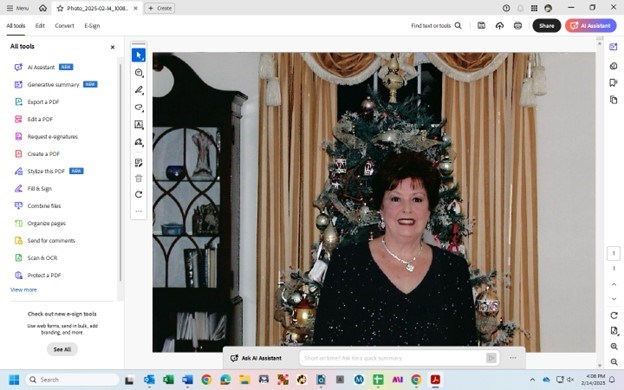624x390 pixels.
Task: Click the Ask AI Assistant question input field
Action: [x=392, y=358]
